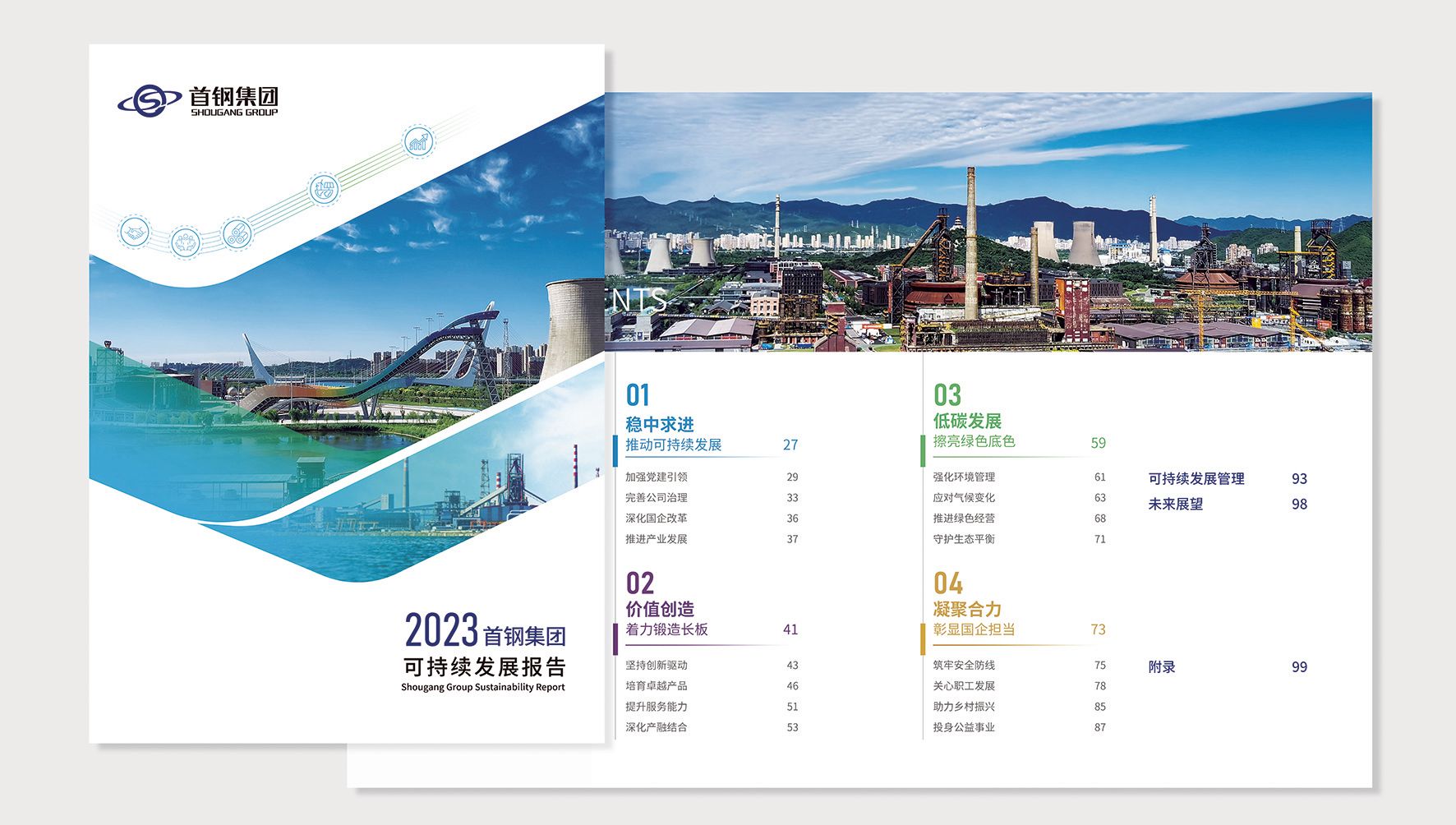Open chapter heading 价值创造

[660, 609]
